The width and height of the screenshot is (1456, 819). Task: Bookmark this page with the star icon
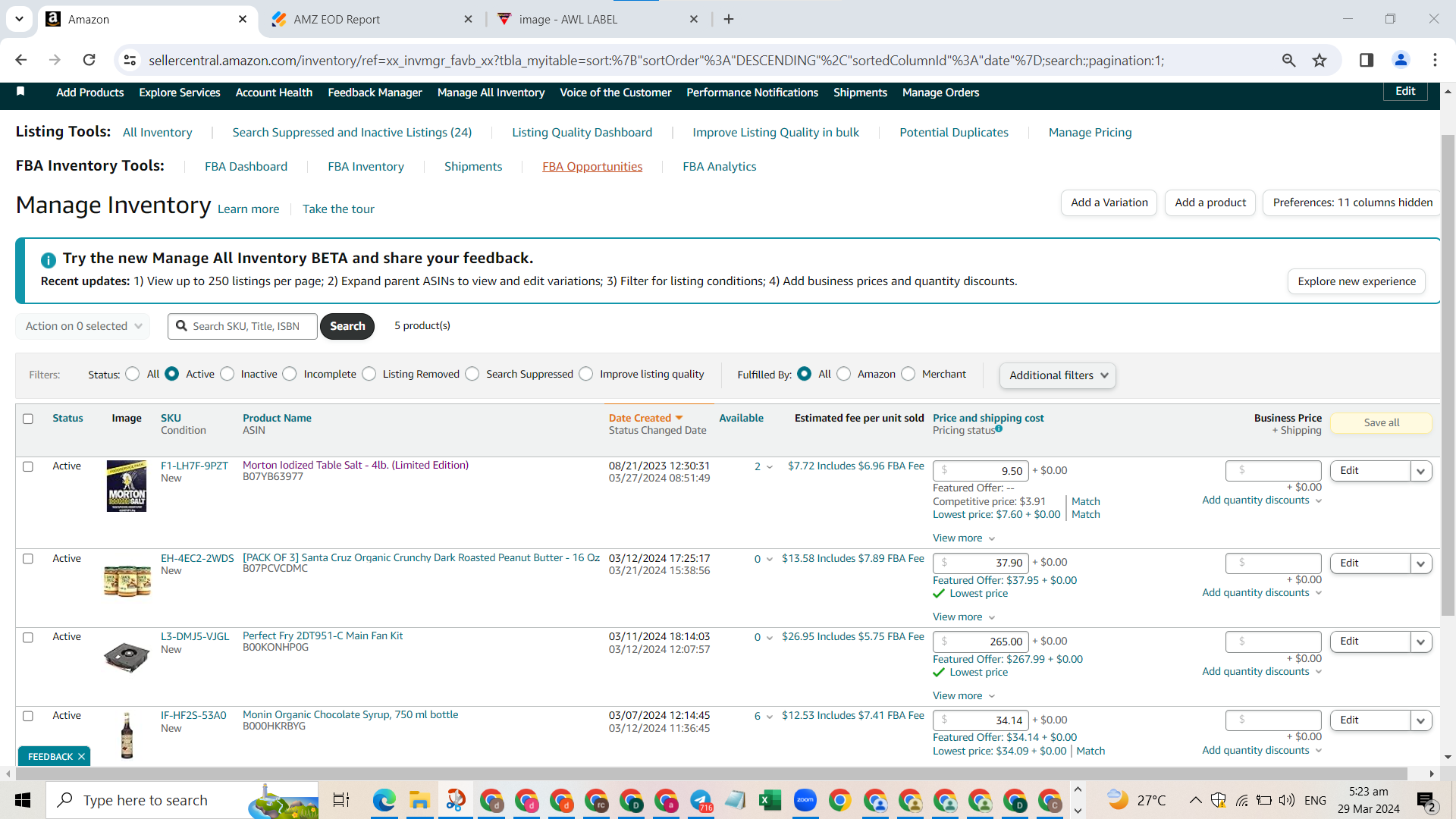tap(1319, 60)
